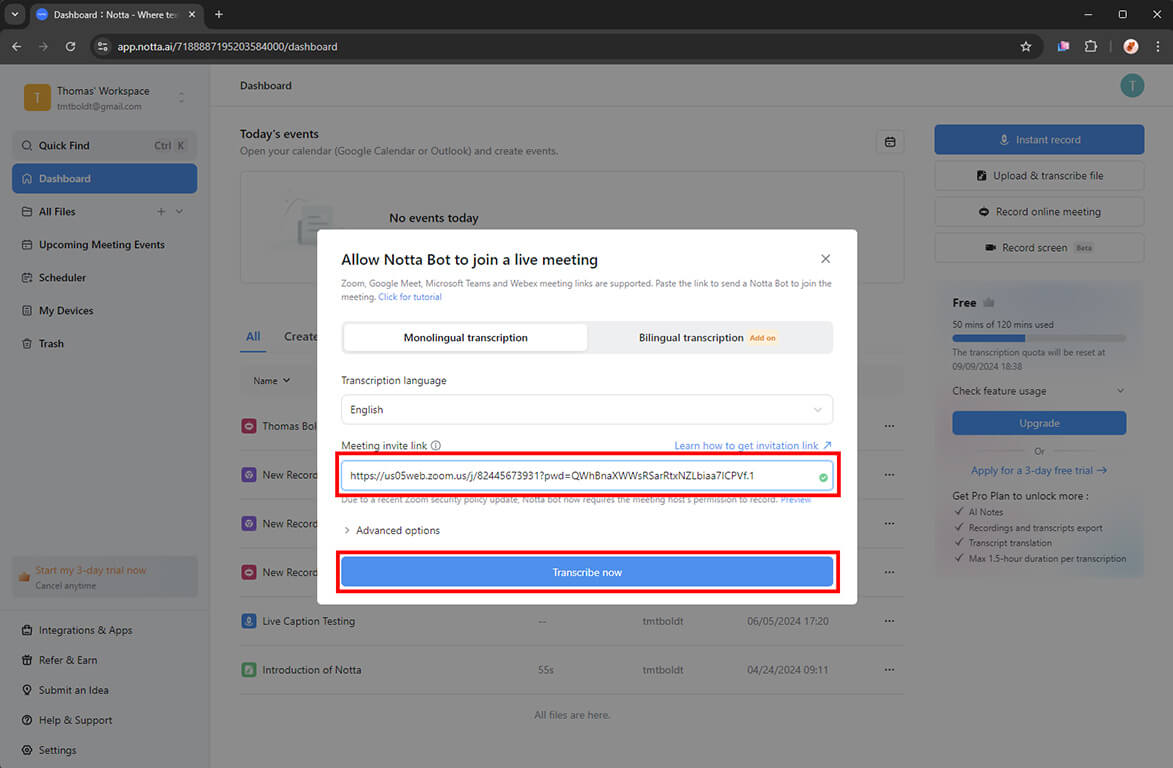Click the Thomas Bol row file icon
The image size is (1173, 768).
(249, 426)
